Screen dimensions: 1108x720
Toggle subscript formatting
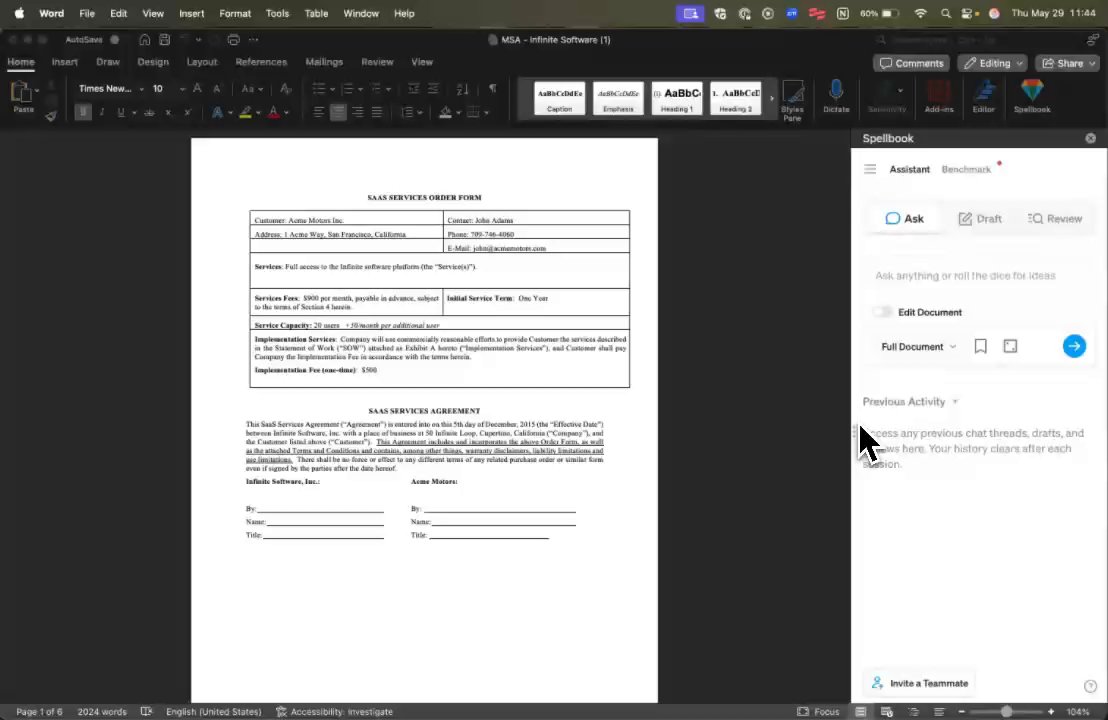[x=168, y=112]
